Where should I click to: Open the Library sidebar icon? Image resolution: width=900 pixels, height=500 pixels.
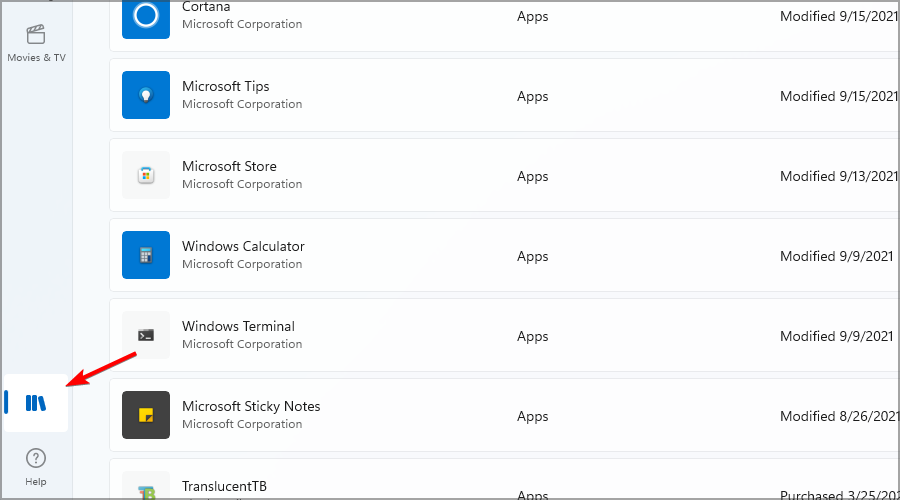36,403
